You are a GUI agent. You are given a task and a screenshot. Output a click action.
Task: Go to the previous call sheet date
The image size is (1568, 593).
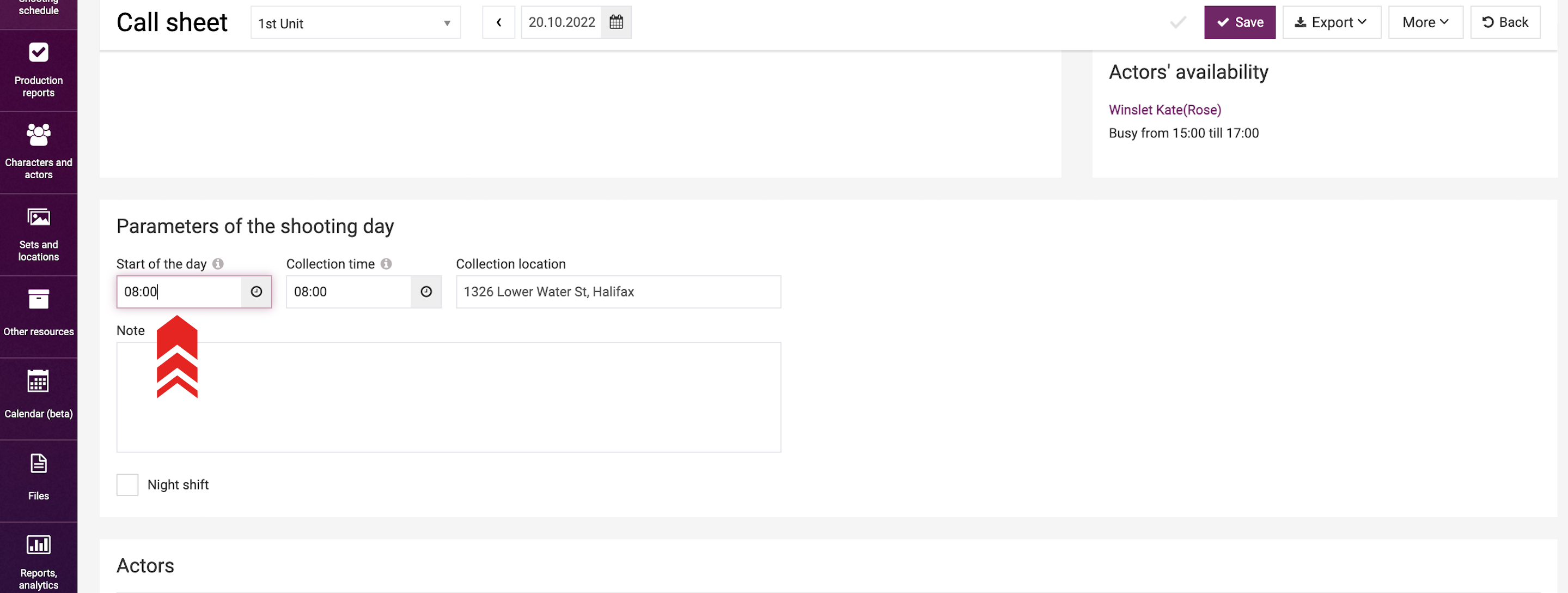498,22
